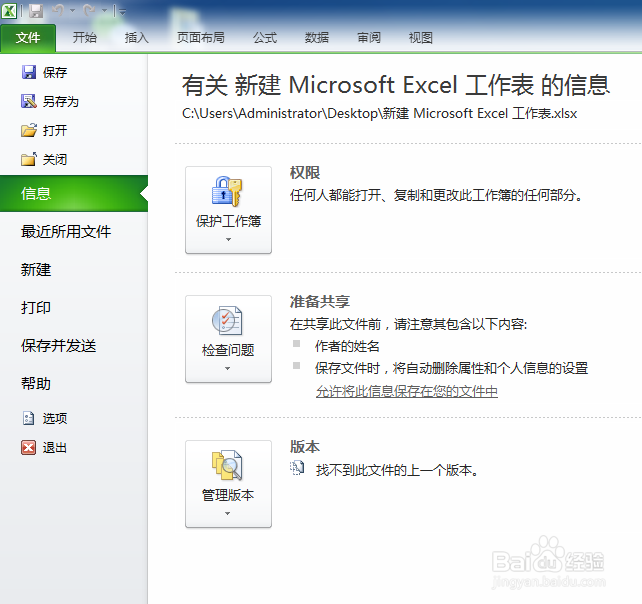Click the 保存文件时，将自动删除属性 list entry
This screenshot has height=604, width=642.
pos(451,368)
